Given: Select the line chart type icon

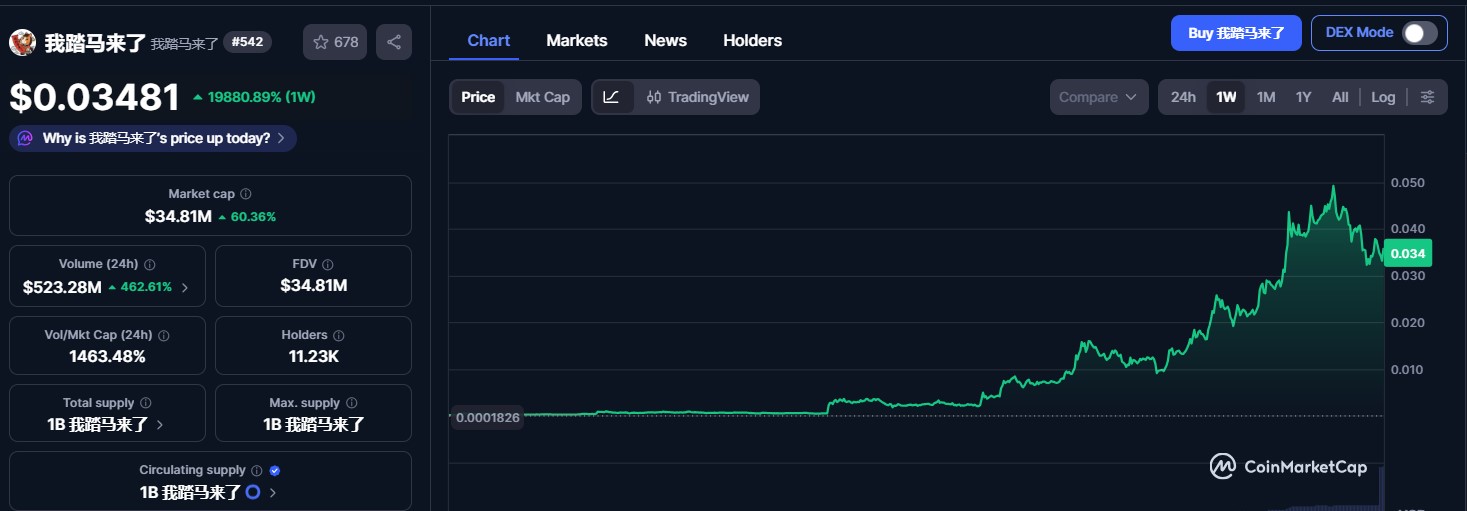Looking at the screenshot, I should coord(612,97).
